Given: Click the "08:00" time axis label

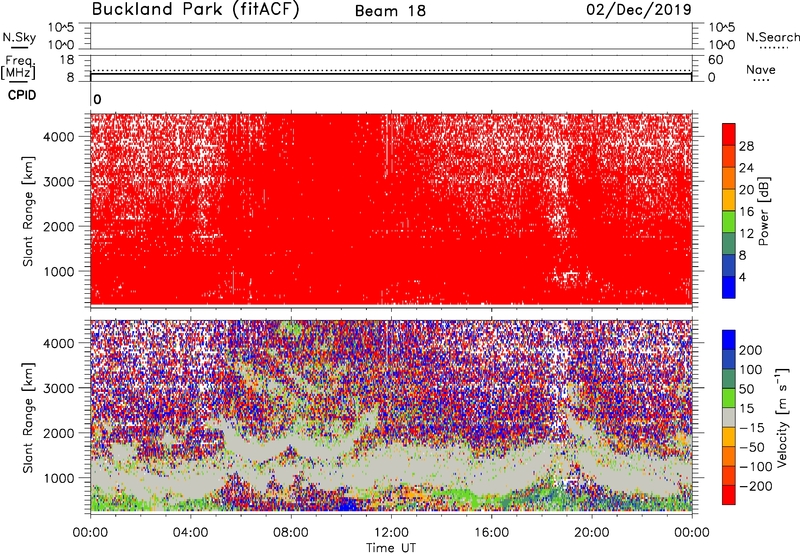Looking at the screenshot, I should (x=290, y=533).
